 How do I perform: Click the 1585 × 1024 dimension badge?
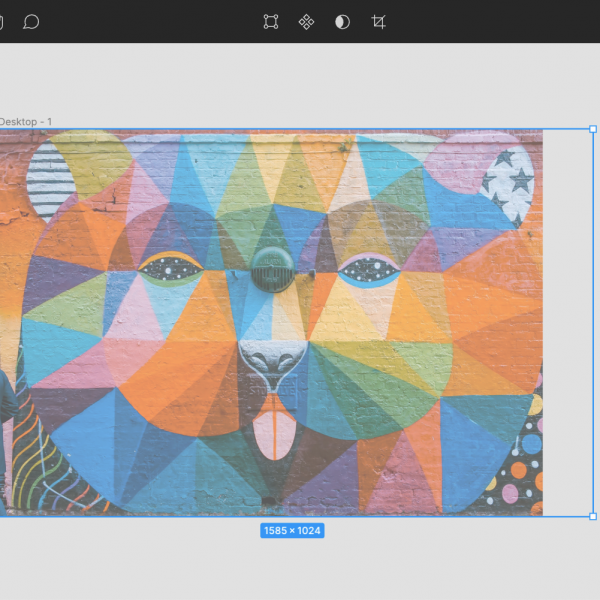[x=292, y=531]
